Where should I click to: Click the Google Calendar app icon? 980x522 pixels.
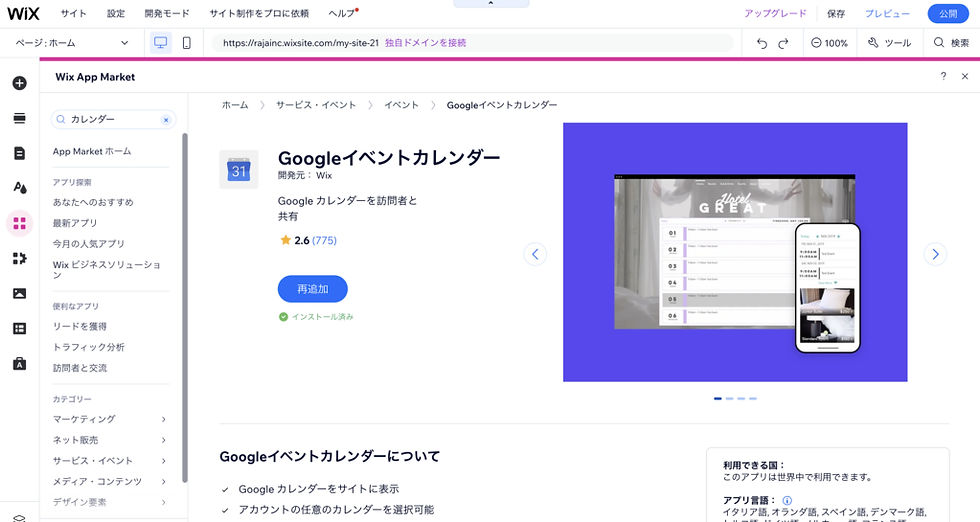tap(239, 169)
